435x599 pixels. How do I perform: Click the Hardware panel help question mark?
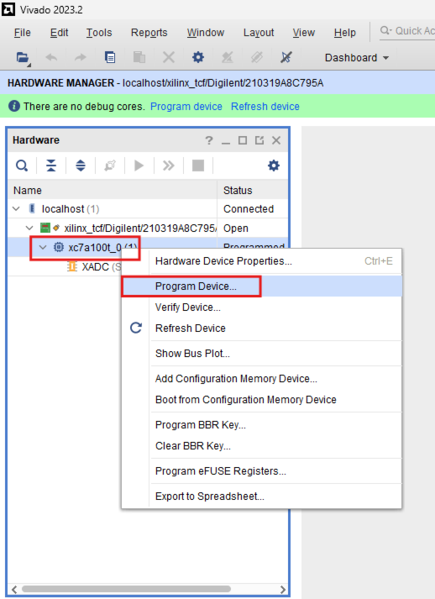pos(209,141)
